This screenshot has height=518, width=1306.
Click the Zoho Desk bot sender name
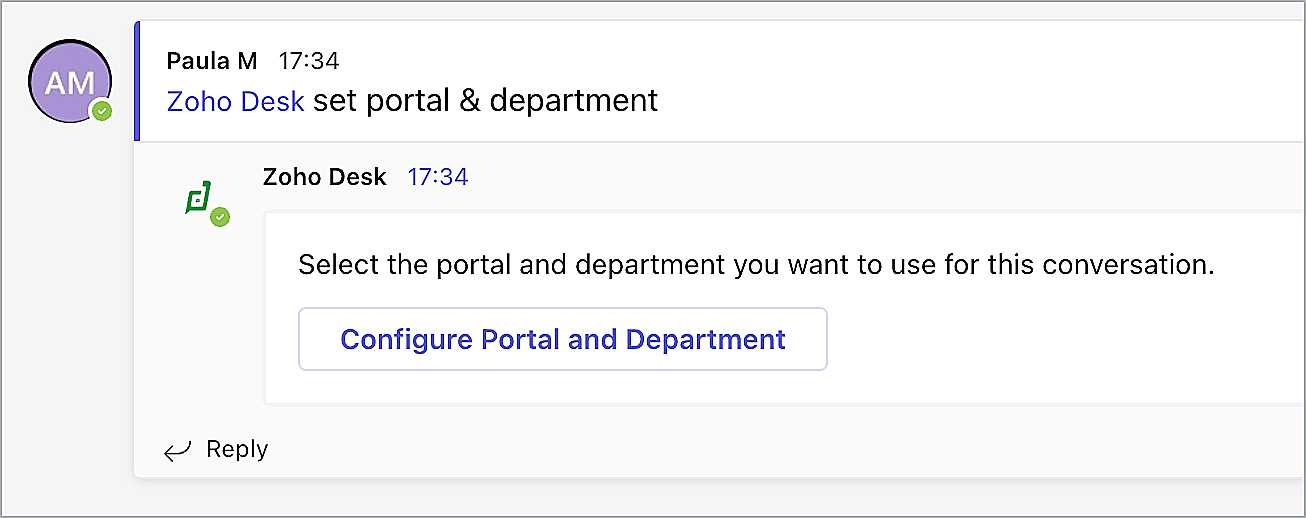point(324,177)
